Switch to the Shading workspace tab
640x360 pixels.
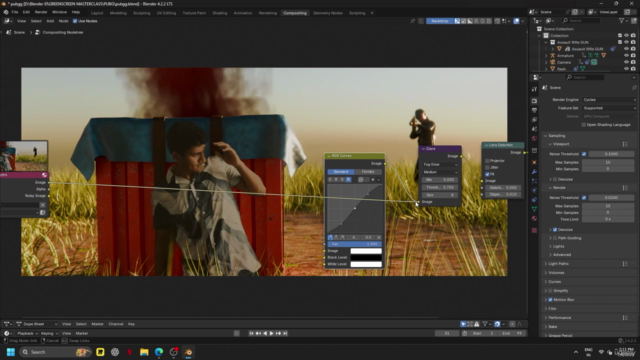tap(220, 13)
